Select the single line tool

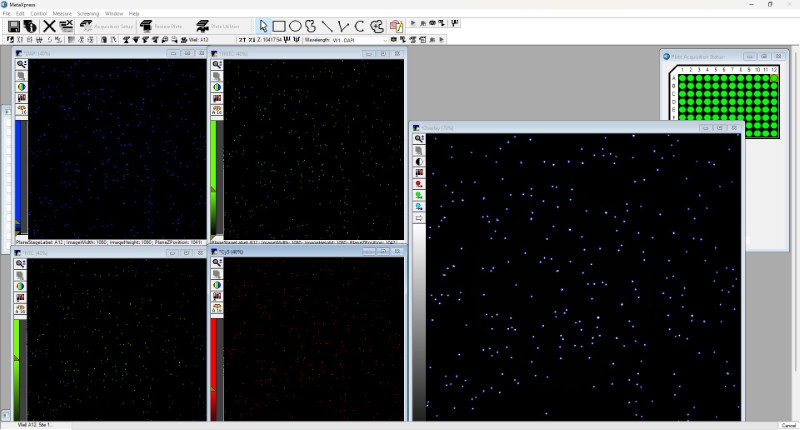click(x=327, y=26)
